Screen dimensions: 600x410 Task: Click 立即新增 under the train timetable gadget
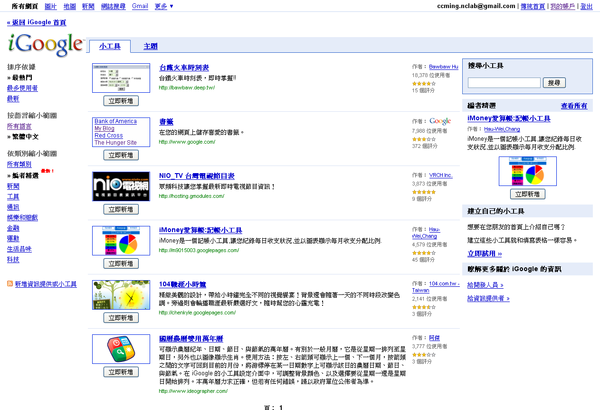click(x=121, y=101)
